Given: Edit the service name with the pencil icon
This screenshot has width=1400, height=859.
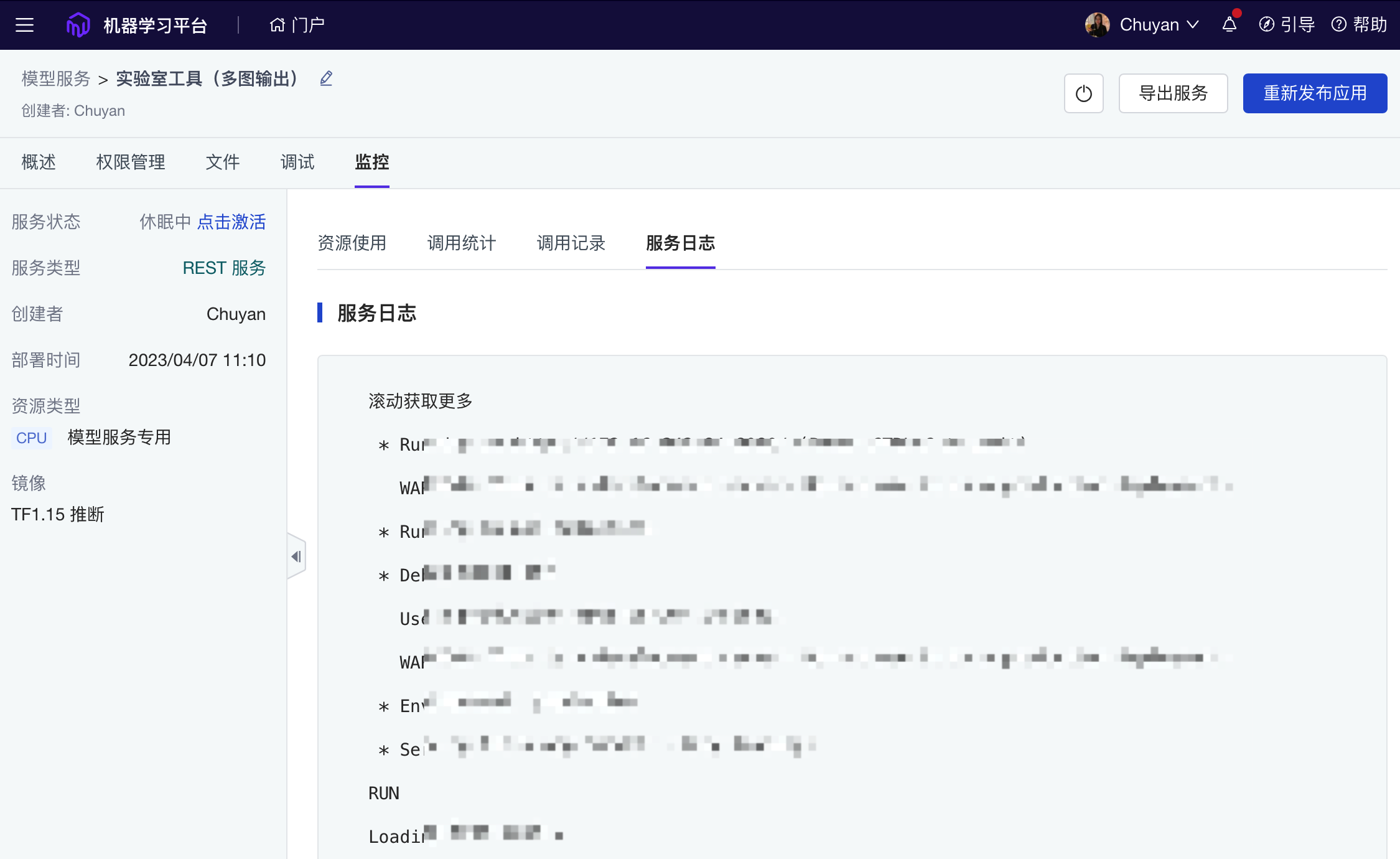Looking at the screenshot, I should coord(326,78).
